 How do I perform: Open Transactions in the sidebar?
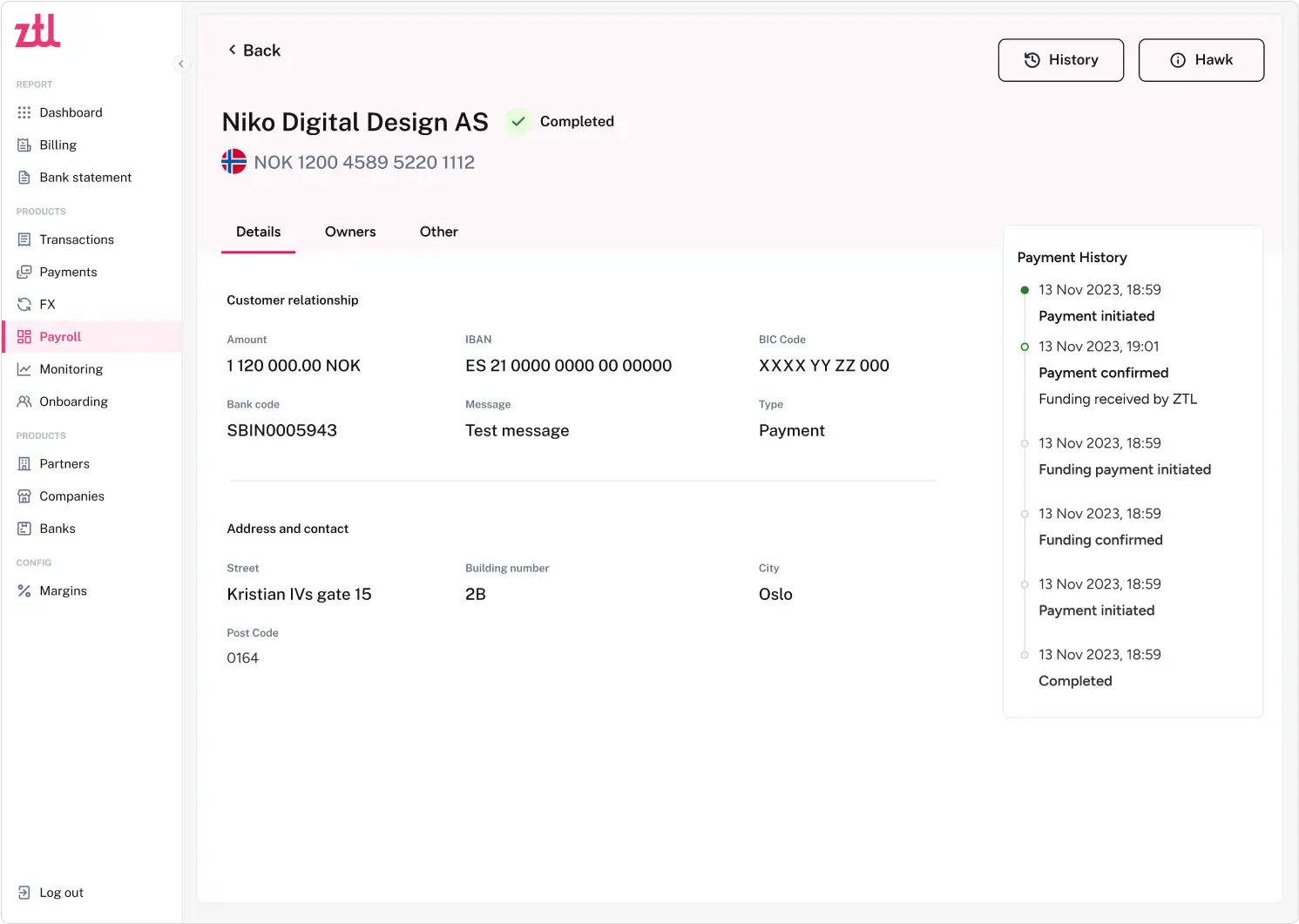coord(77,239)
